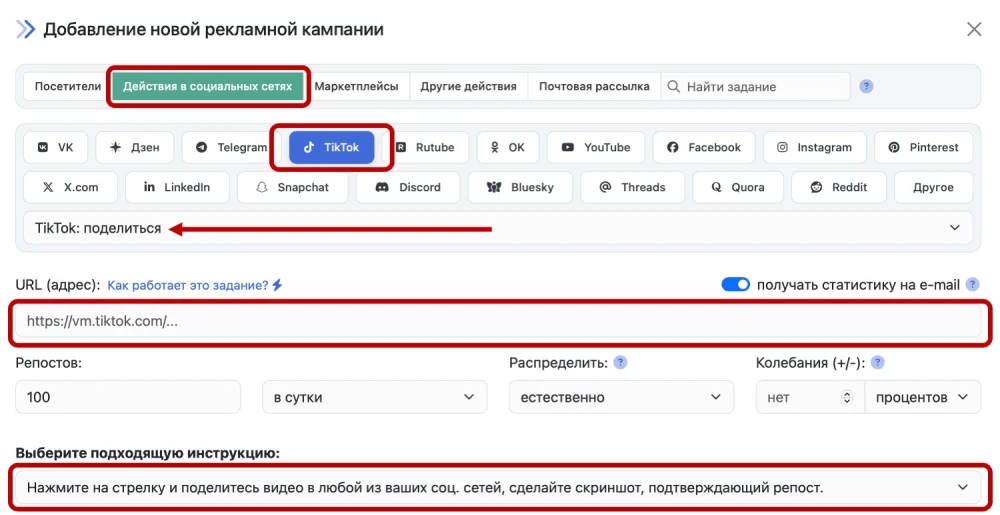Open the Маркетплейсы tab
The height and width of the screenshot is (515, 1000).
[x=357, y=86]
